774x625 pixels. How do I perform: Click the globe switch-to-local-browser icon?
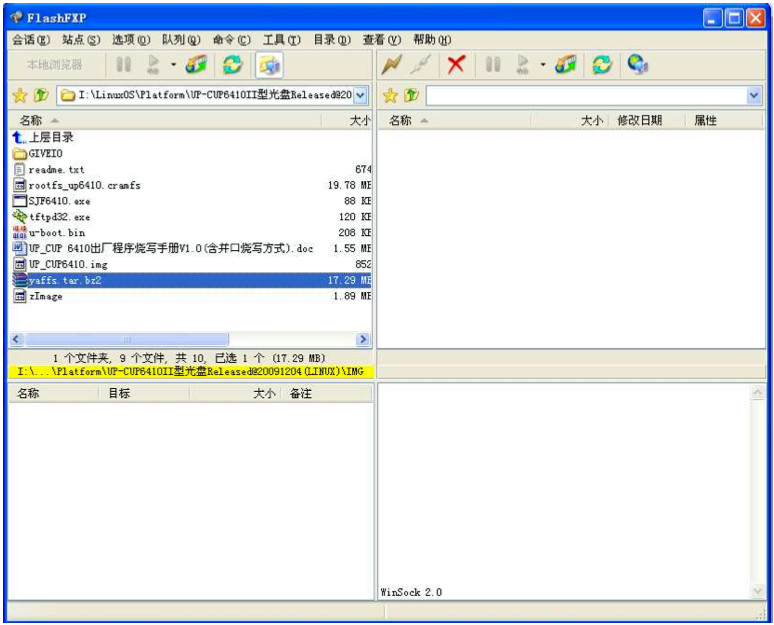pos(638,64)
